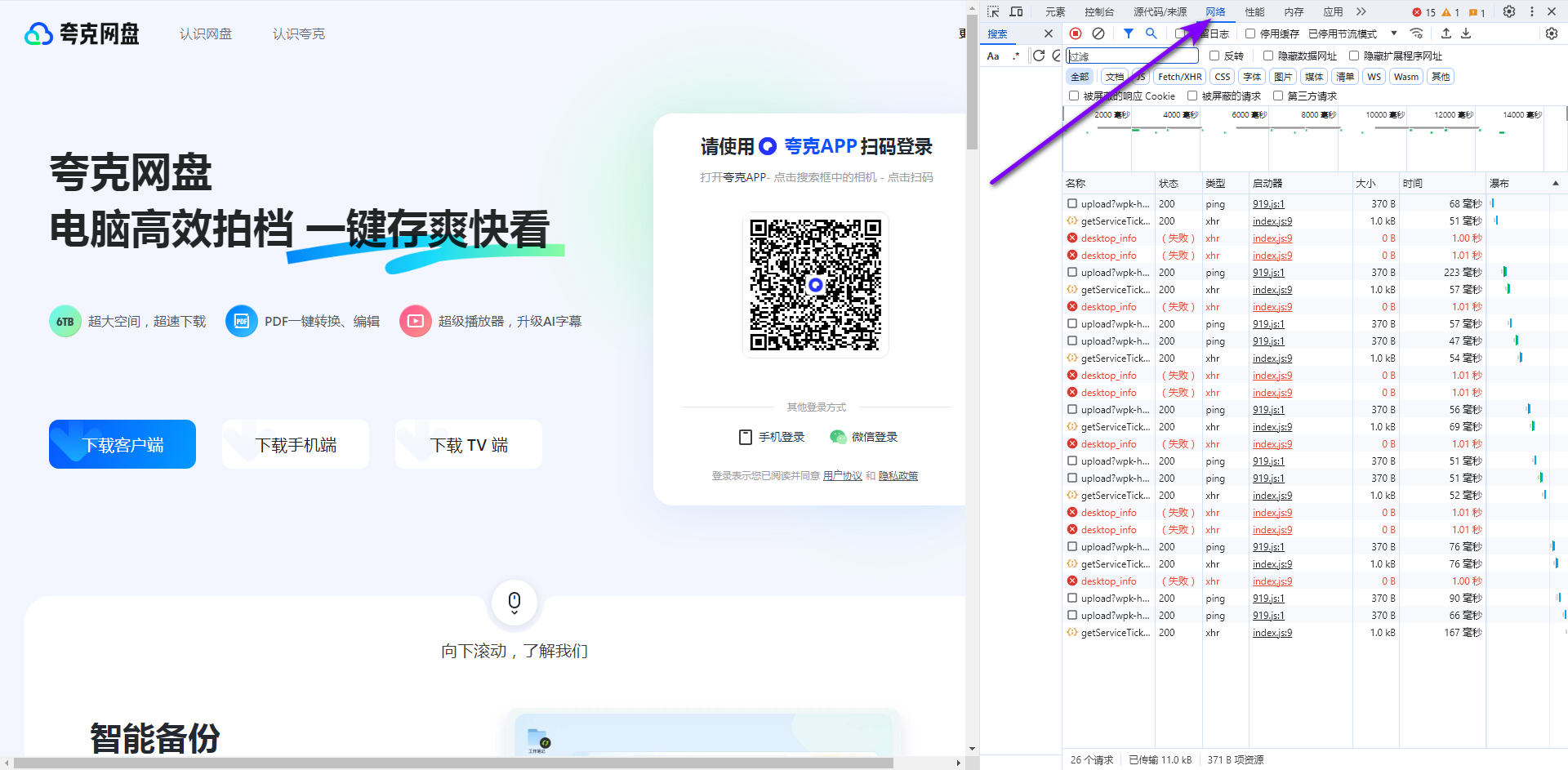Select the 网络 tab

(1215, 11)
